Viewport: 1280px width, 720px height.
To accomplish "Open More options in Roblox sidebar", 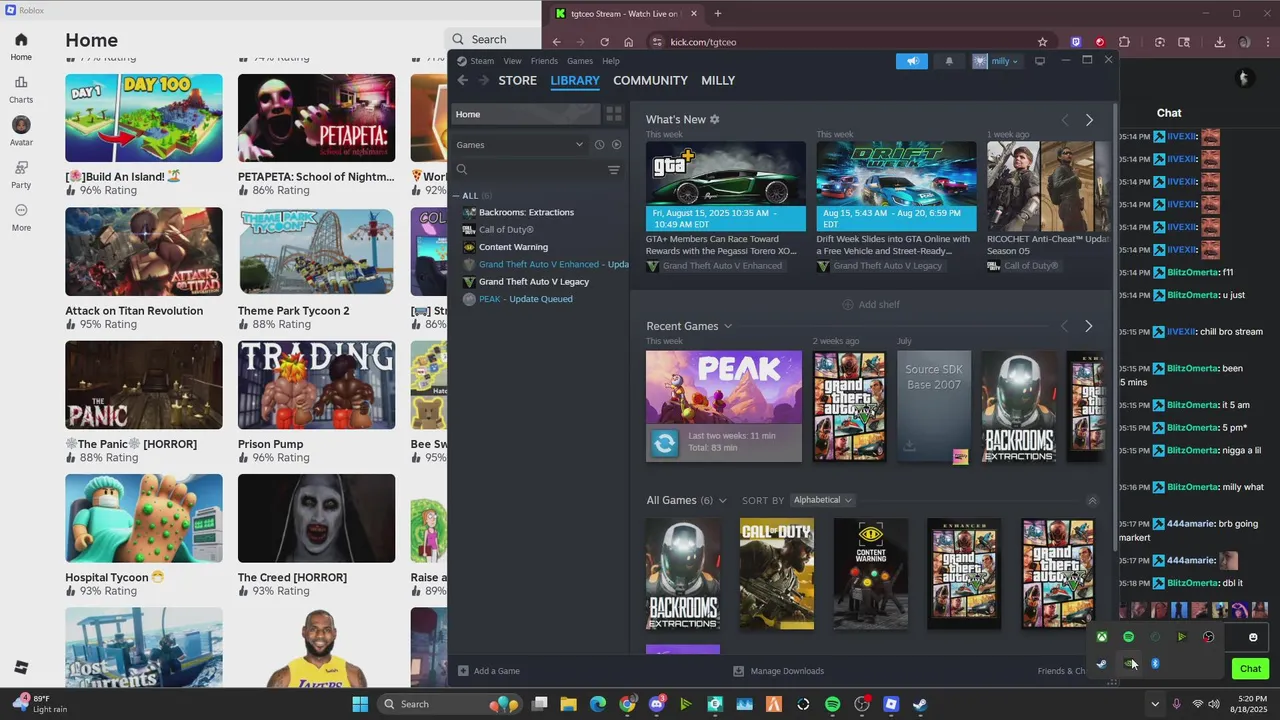I will (21, 217).
